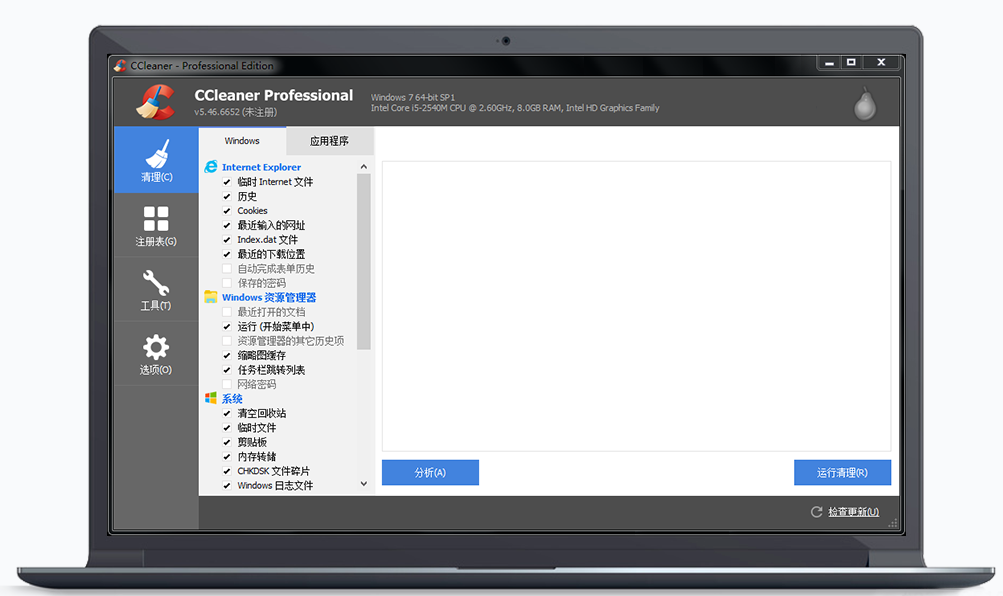Click the Piriform pear icon
The width and height of the screenshot is (1003, 596).
865,104
